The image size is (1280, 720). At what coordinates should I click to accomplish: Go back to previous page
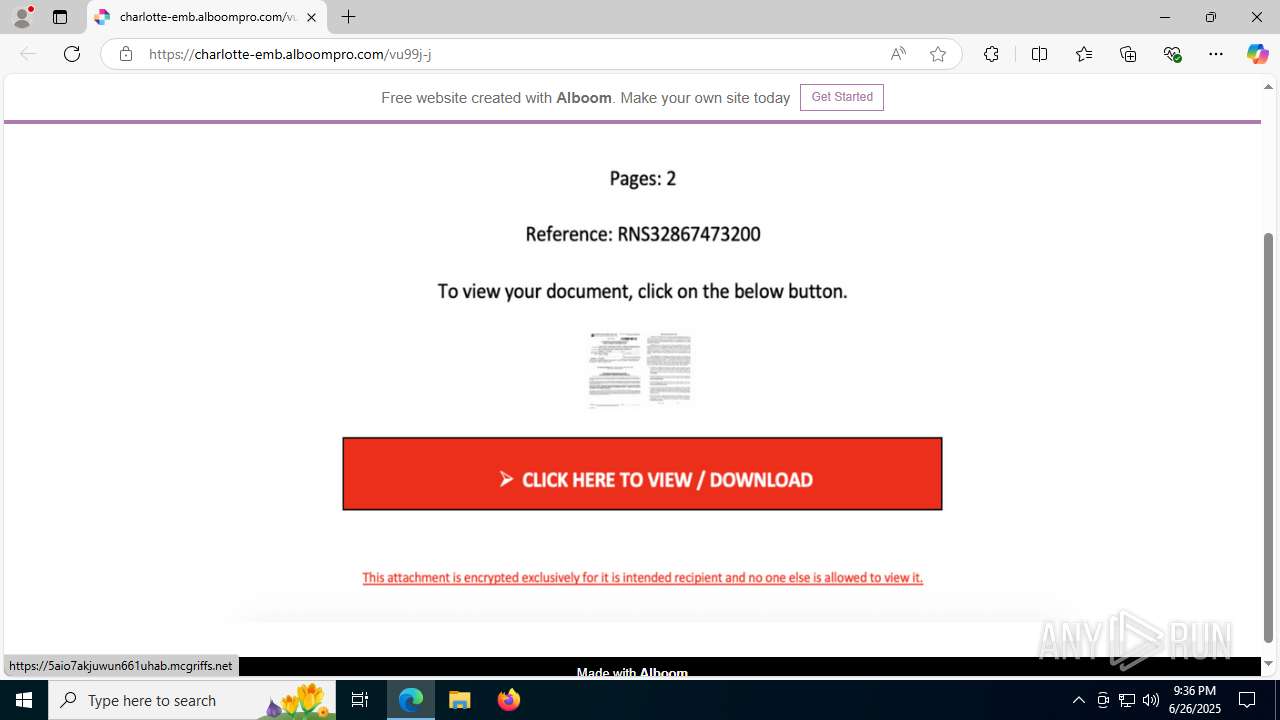click(x=28, y=54)
